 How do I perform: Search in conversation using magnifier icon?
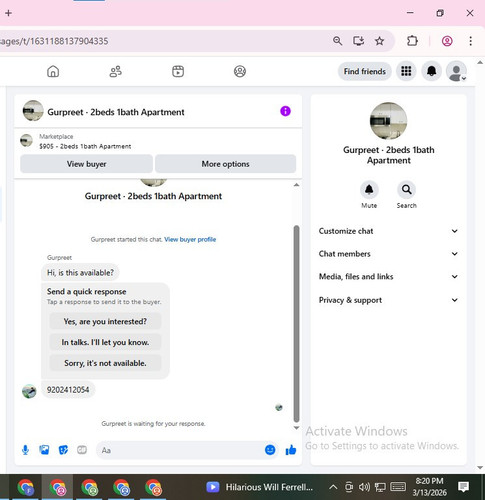pos(406,190)
